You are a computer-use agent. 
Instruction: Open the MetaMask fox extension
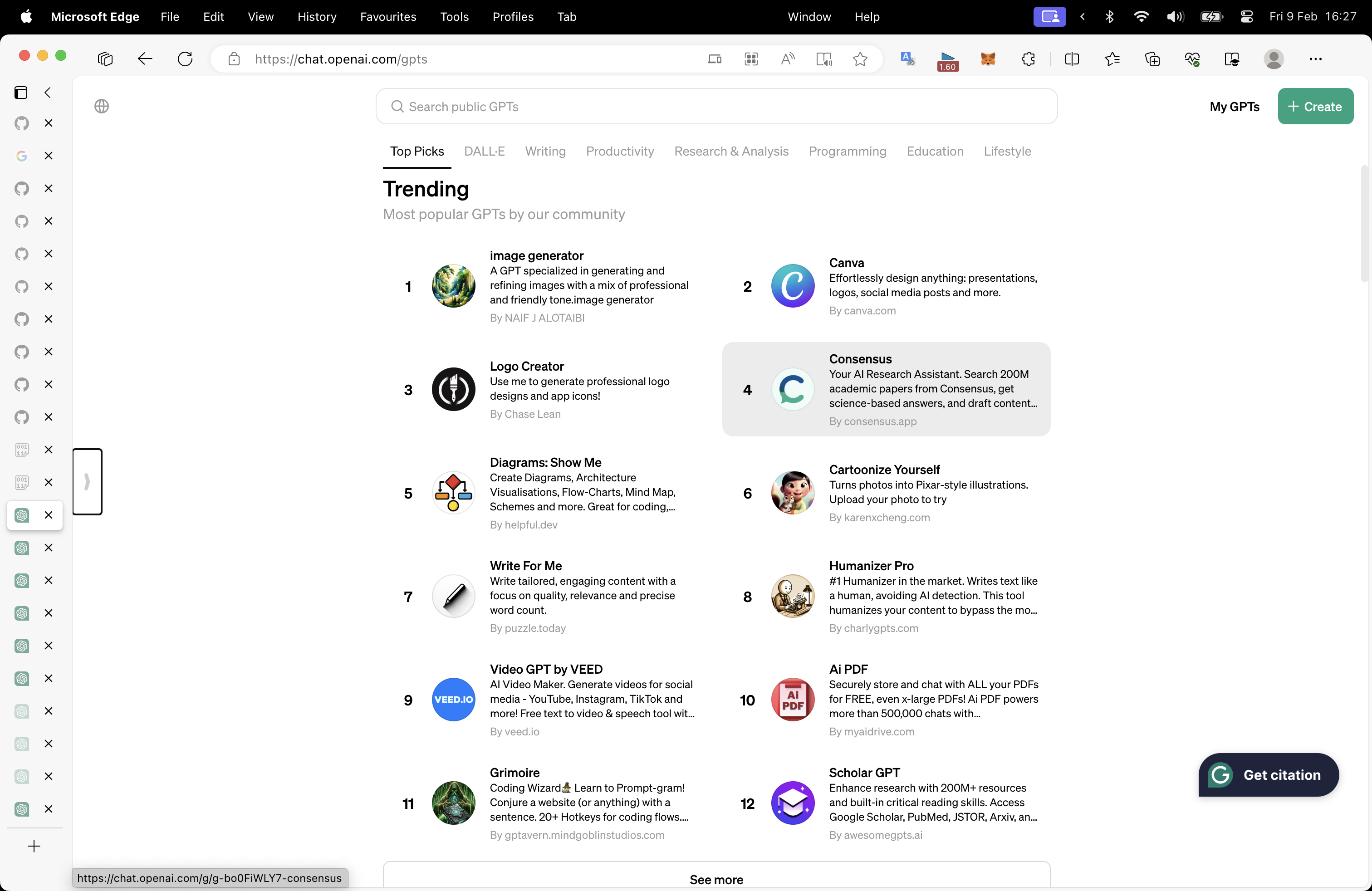(988, 59)
